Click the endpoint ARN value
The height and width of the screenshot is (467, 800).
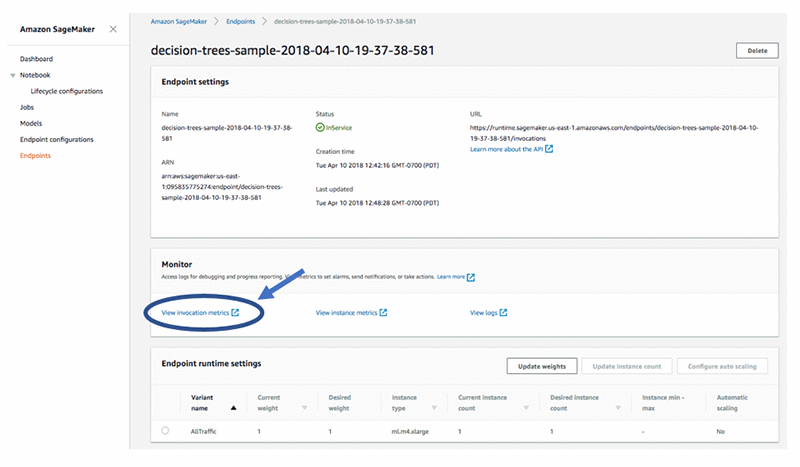[222, 187]
